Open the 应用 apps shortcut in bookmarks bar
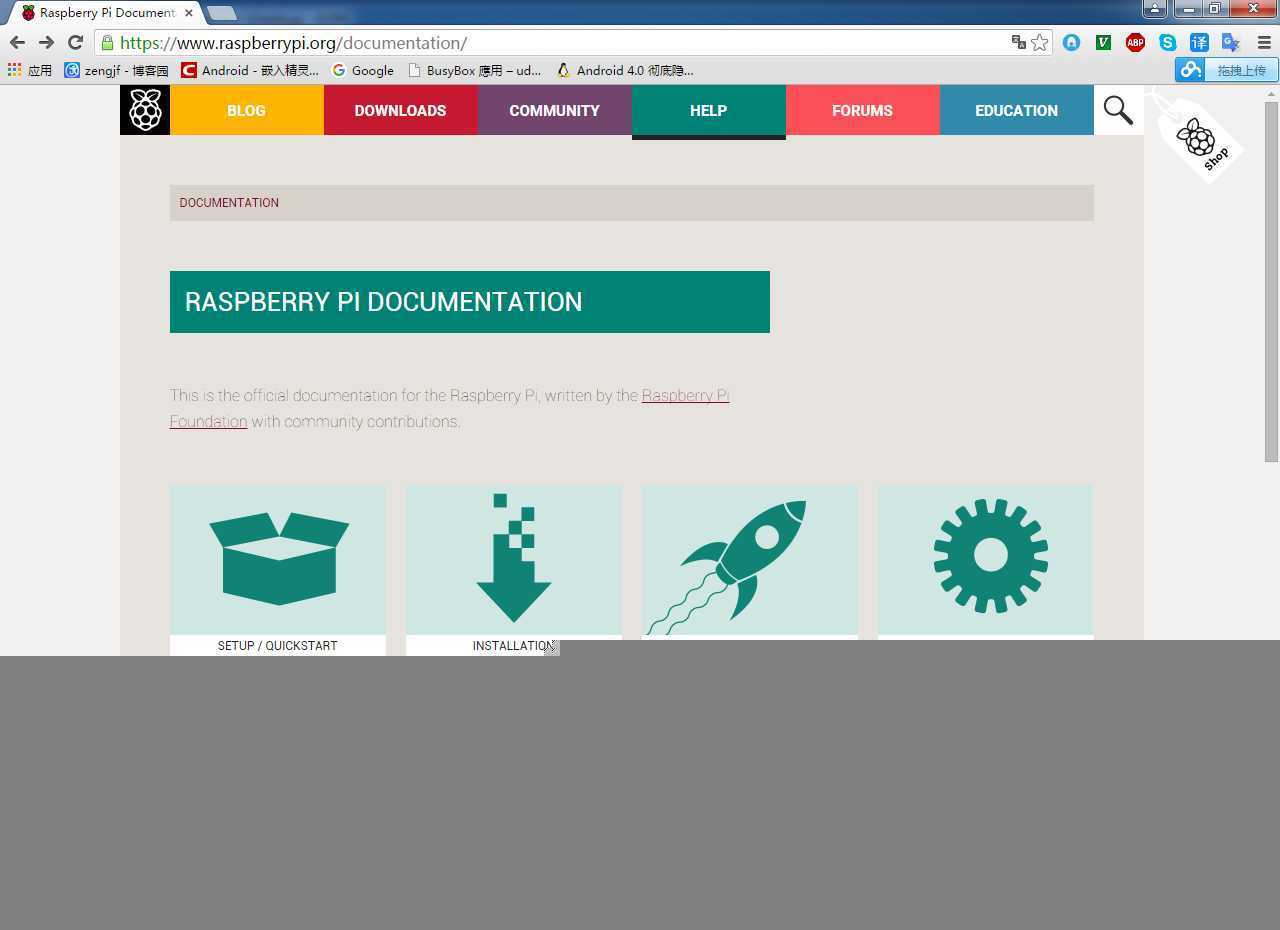This screenshot has height=930, width=1280. [29, 70]
